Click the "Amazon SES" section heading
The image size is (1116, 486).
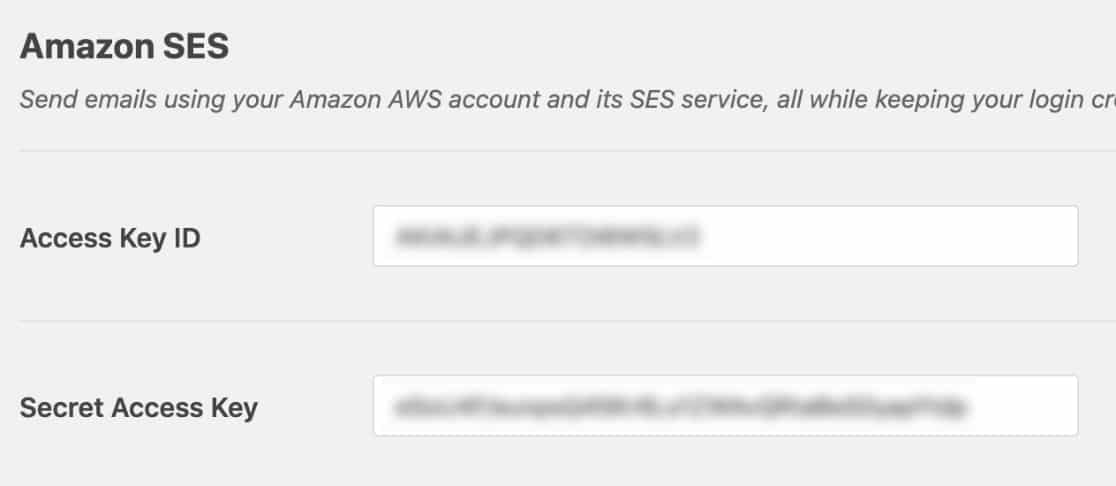coord(124,47)
